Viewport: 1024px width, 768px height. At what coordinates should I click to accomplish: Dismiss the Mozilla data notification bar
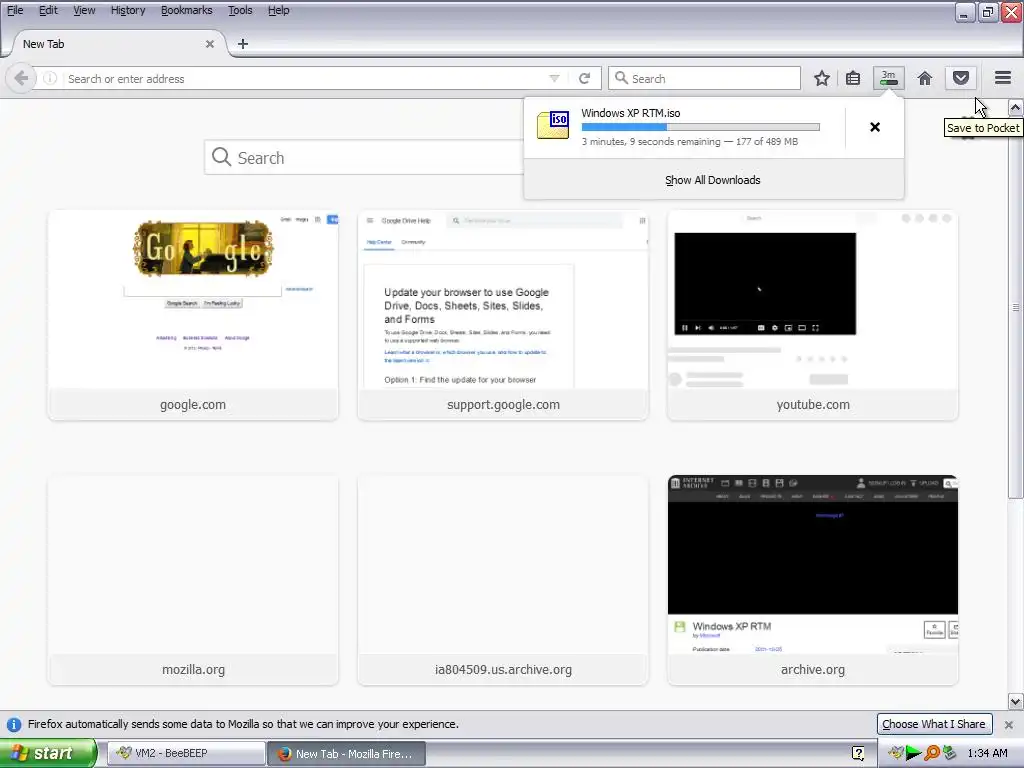pyautogui.click(x=1008, y=724)
